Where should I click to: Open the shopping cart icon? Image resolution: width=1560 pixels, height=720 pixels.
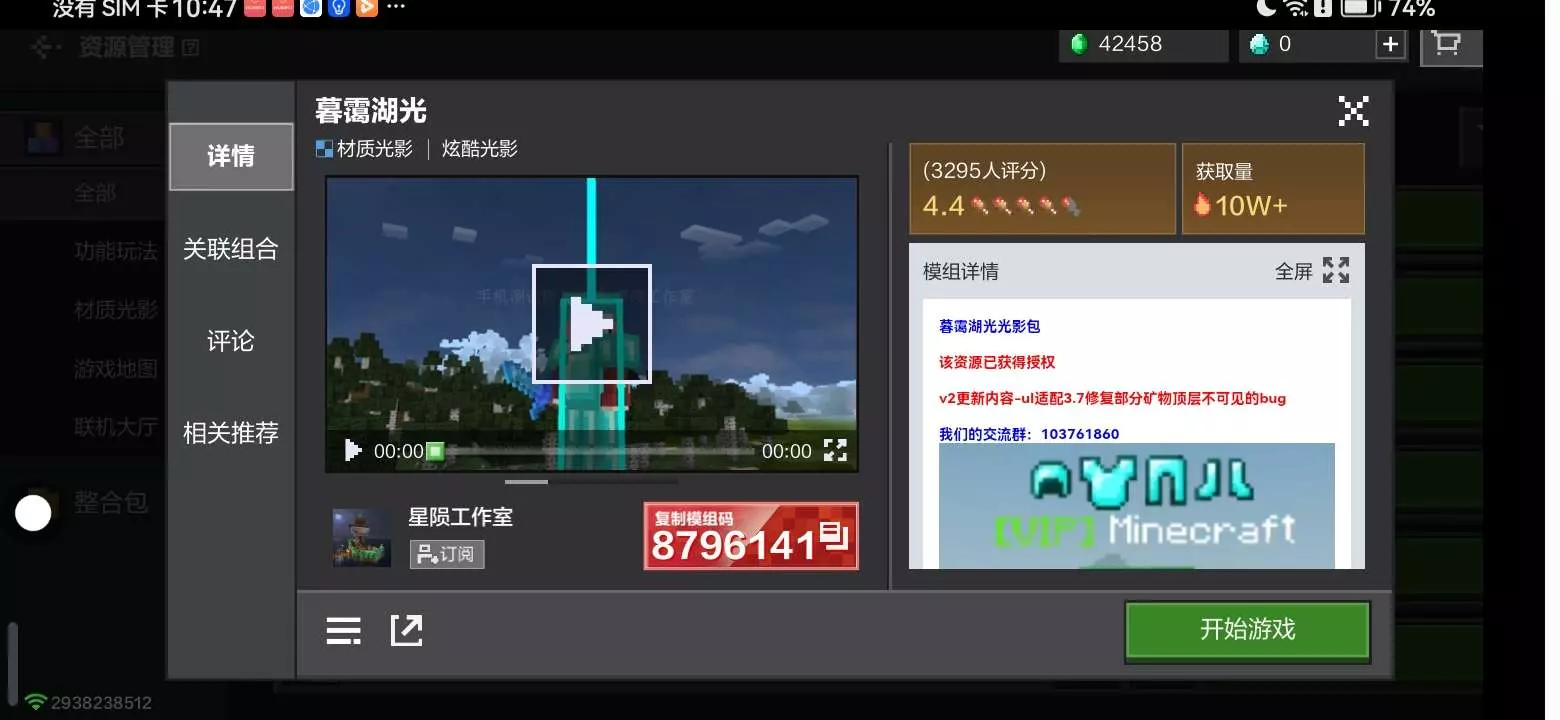click(1446, 45)
